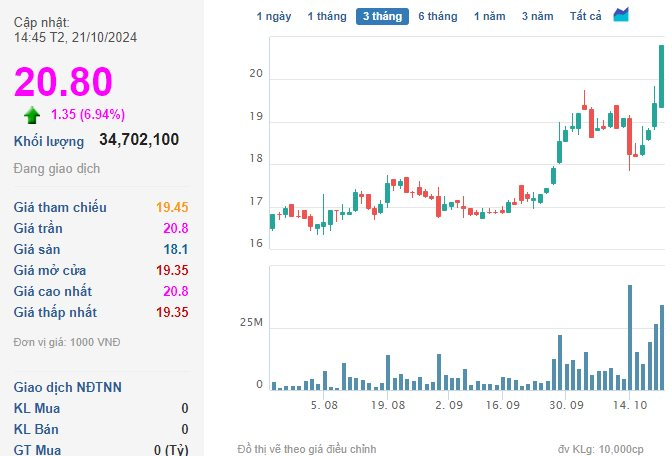672x456 pixels.
Task: Click the 19. 08 date axis label
Action: coord(388,405)
